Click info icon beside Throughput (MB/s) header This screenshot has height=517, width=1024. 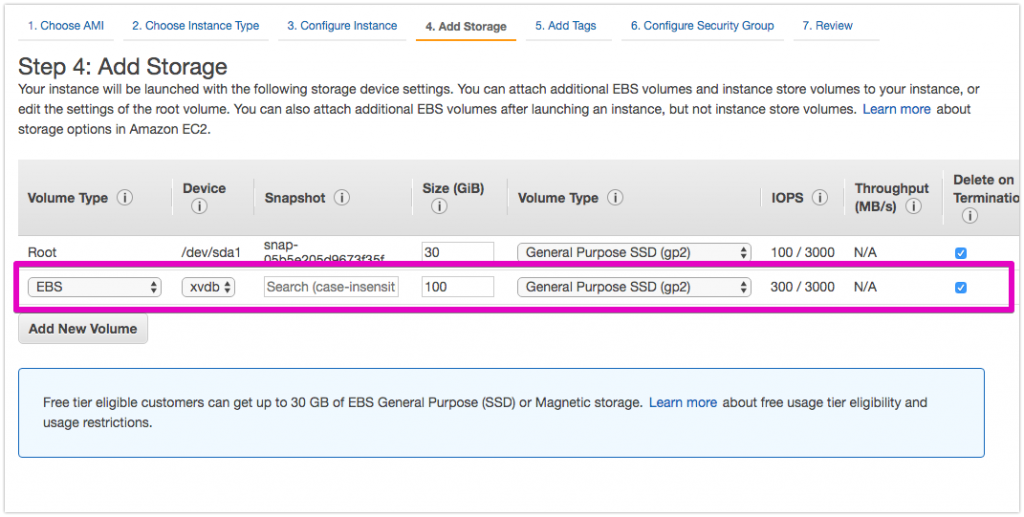913,207
